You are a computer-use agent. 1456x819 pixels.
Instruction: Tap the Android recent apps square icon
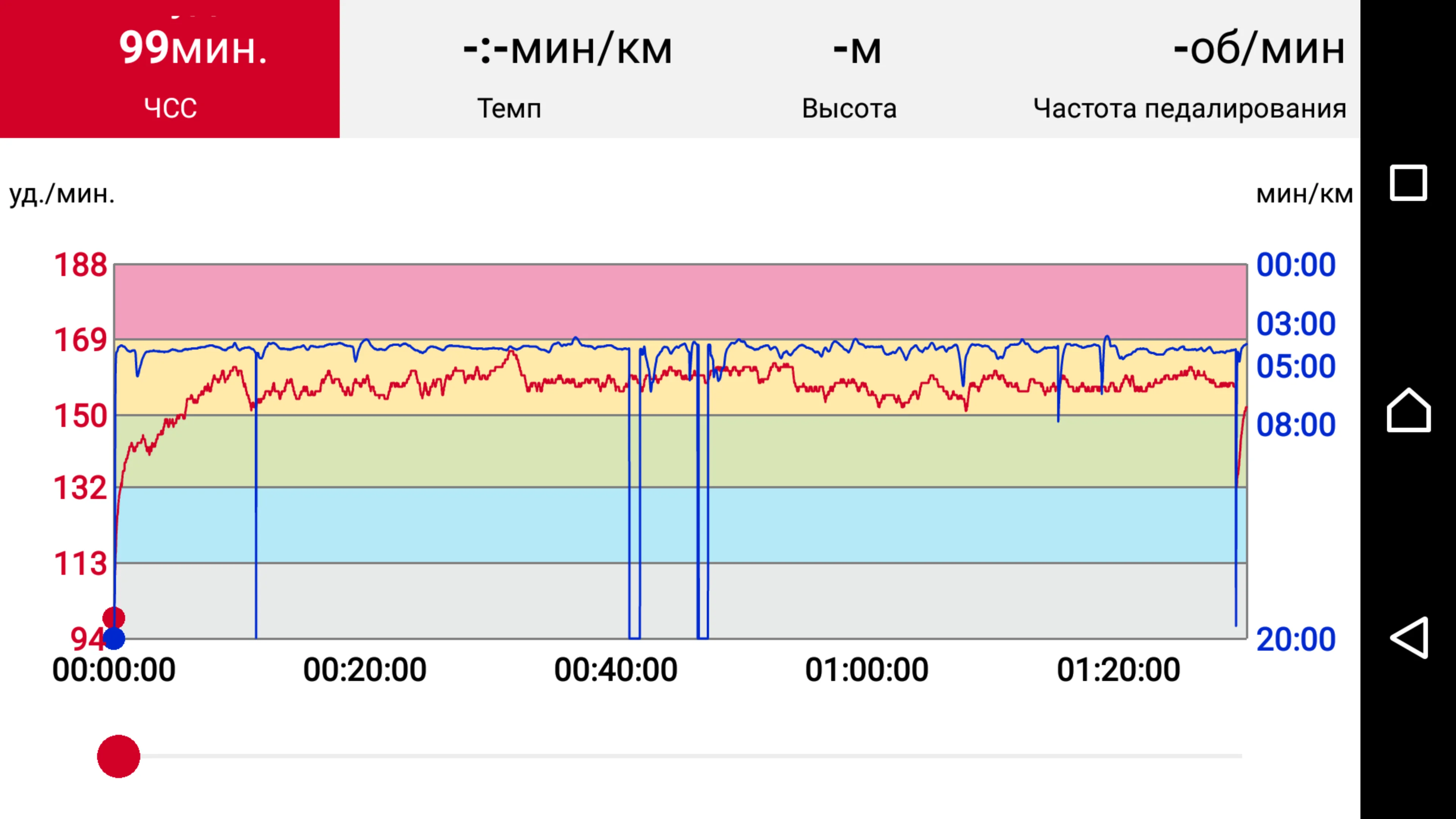(x=1408, y=182)
